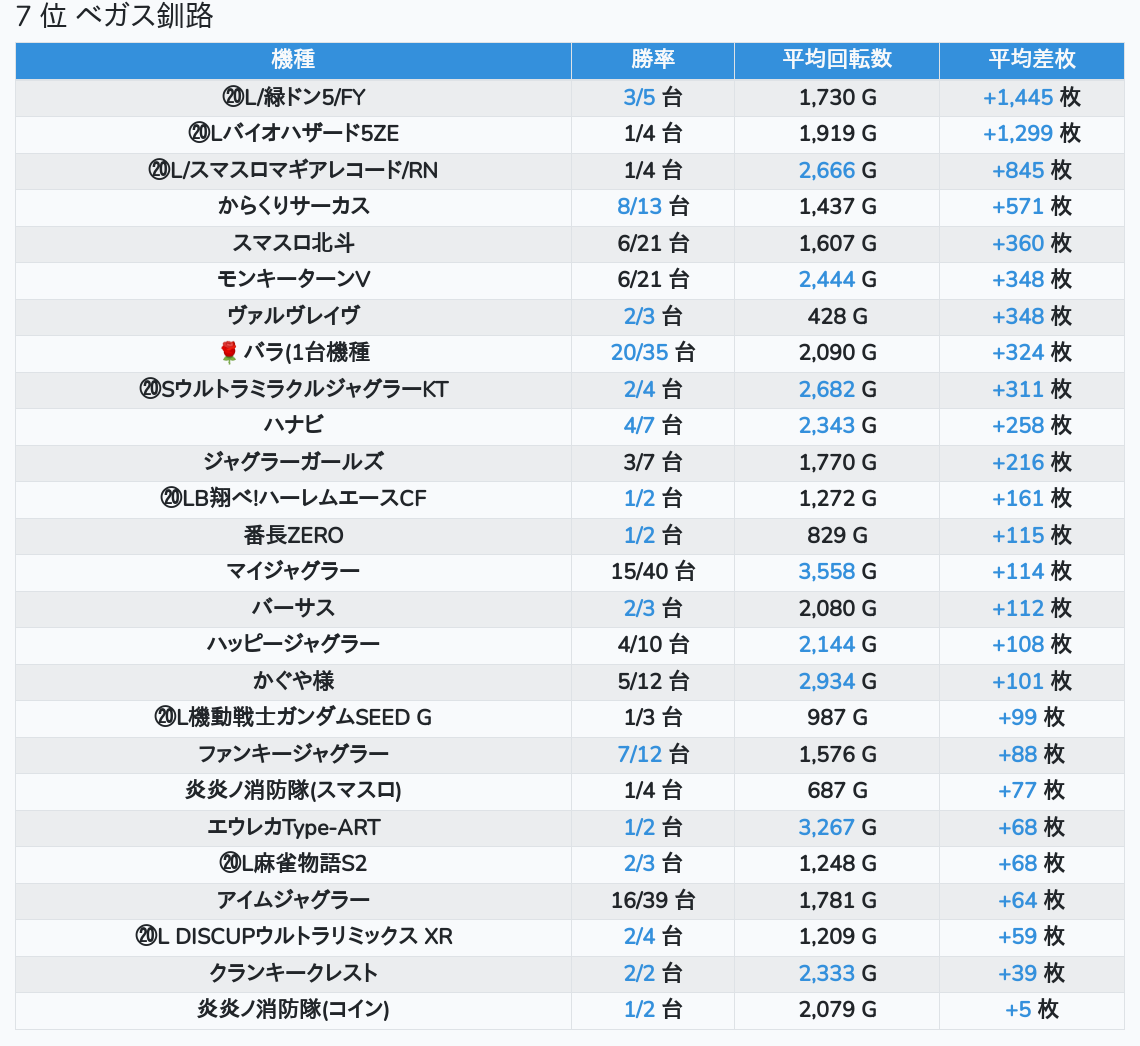This screenshot has height=1046, width=1140.
Task: Select ⑳L DISCUPウルトラリミックス XR name
Action: 293,936
